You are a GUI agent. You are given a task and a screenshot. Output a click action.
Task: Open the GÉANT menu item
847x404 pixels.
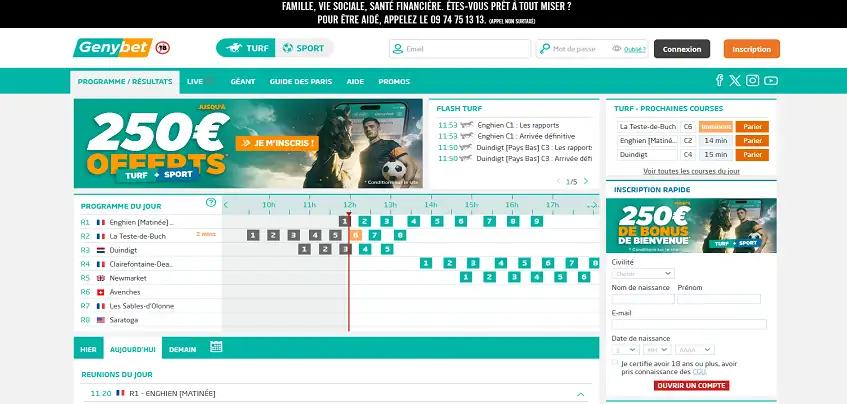pyautogui.click(x=243, y=82)
